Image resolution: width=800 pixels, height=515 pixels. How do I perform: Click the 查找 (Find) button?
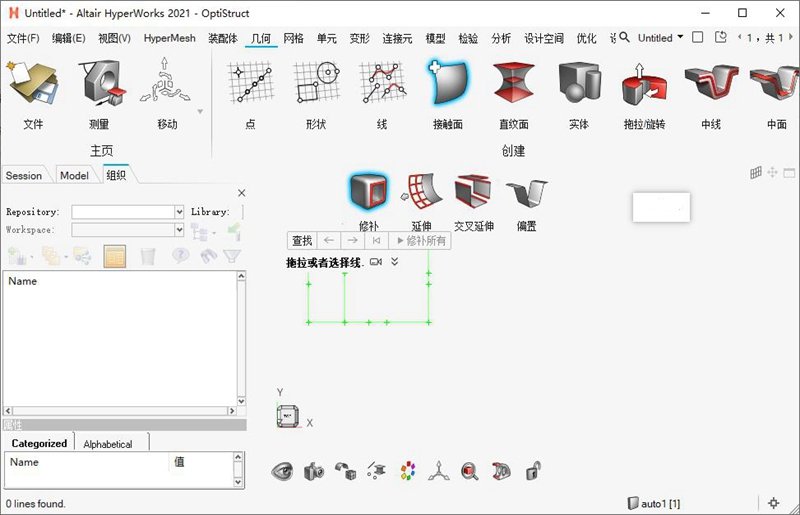click(x=302, y=240)
